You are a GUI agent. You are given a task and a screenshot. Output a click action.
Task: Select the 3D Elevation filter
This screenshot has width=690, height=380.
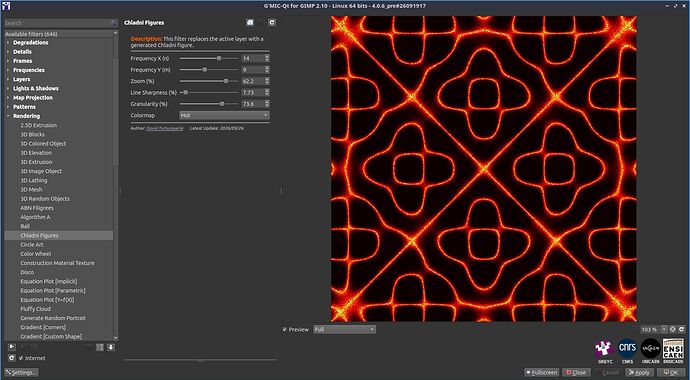point(36,153)
